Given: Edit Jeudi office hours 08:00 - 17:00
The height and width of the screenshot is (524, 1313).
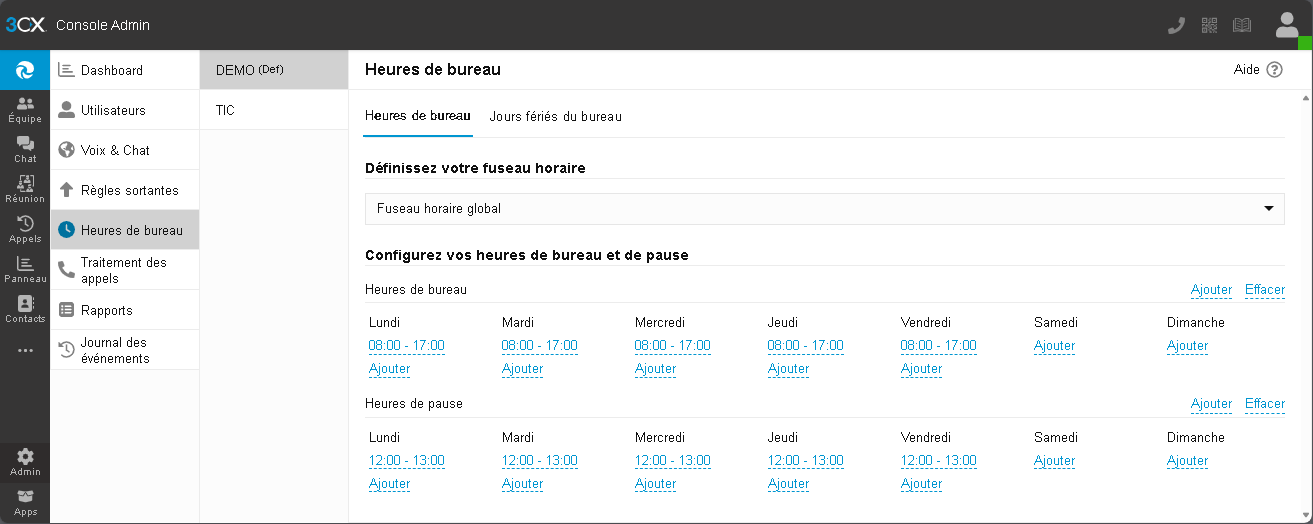Looking at the screenshot, I should (x=806, y=346).
